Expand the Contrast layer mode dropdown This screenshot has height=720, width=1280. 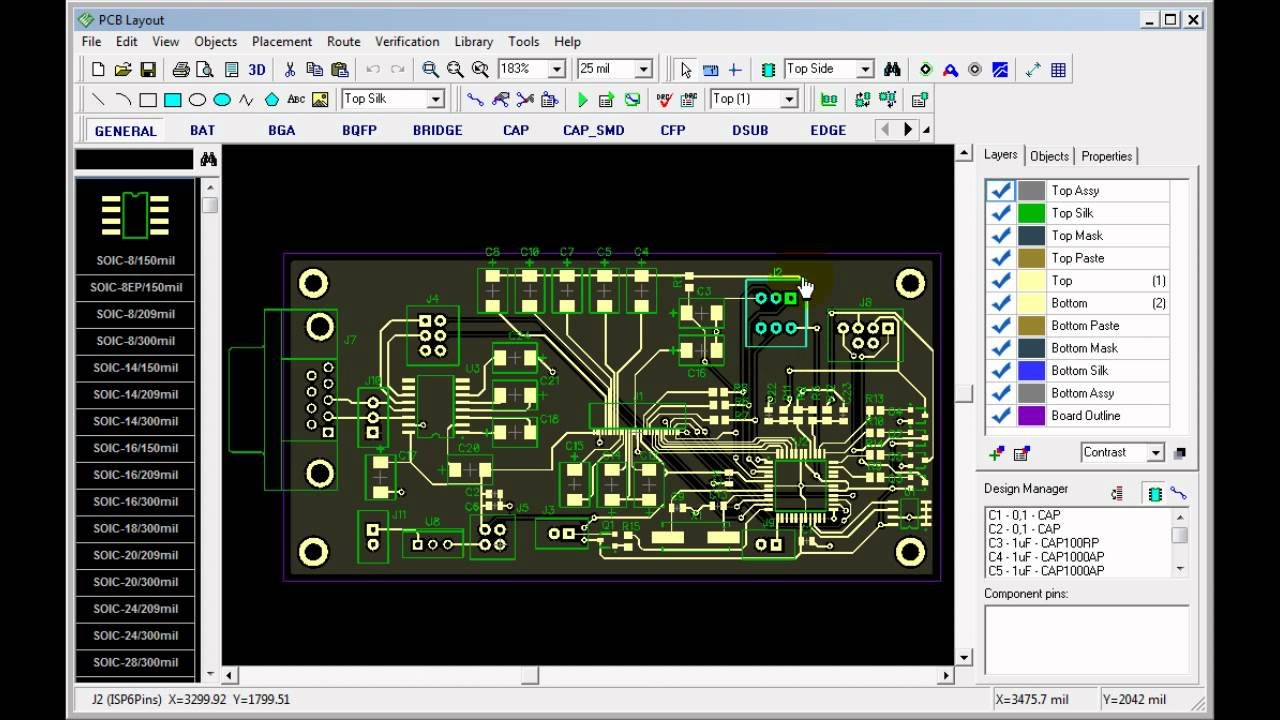[x=1155, y=453]
